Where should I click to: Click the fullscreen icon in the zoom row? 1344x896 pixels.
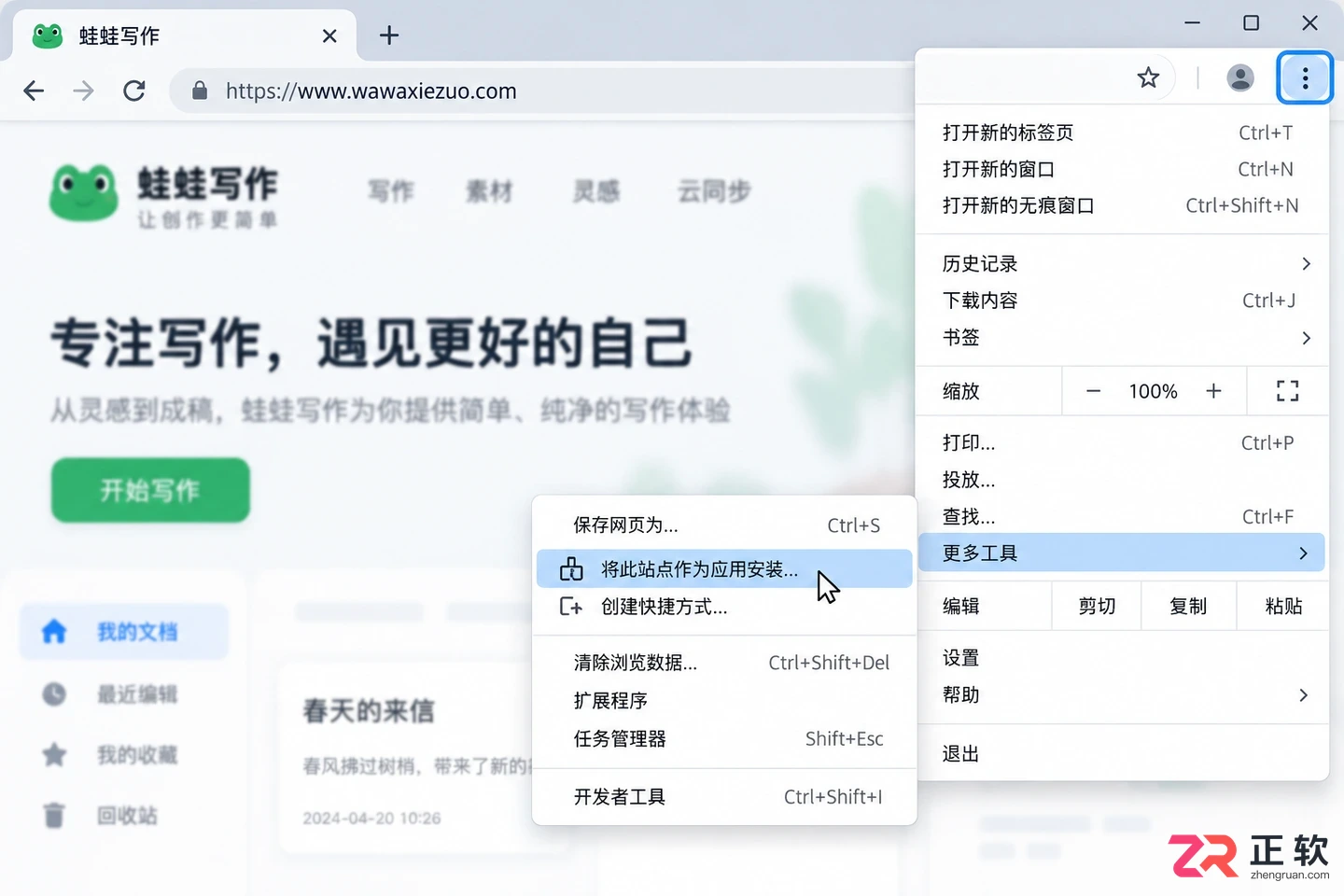tap(1287, 391)
